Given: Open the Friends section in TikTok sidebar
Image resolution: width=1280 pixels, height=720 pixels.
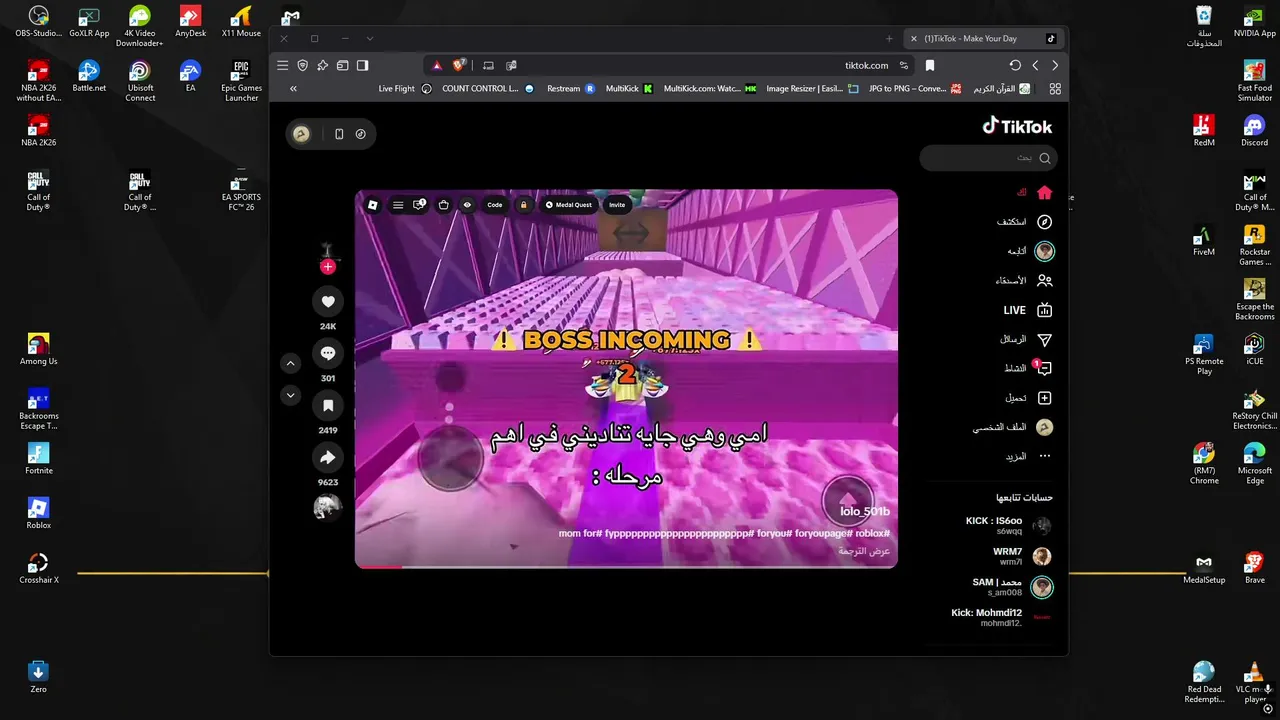Looking at the screenshot, I should pos(1044,281).
